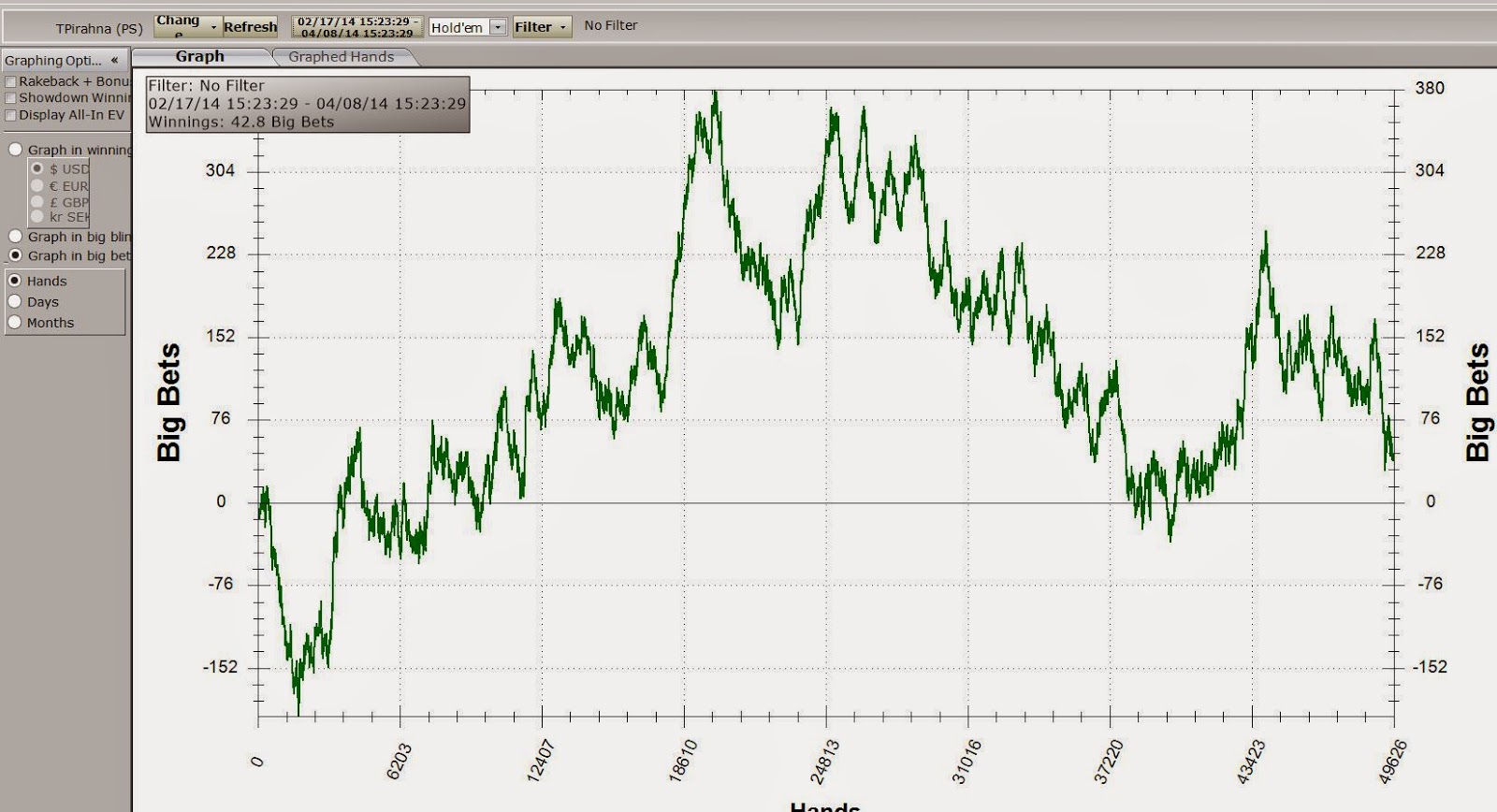Select the £ GBP currency option

37,201
